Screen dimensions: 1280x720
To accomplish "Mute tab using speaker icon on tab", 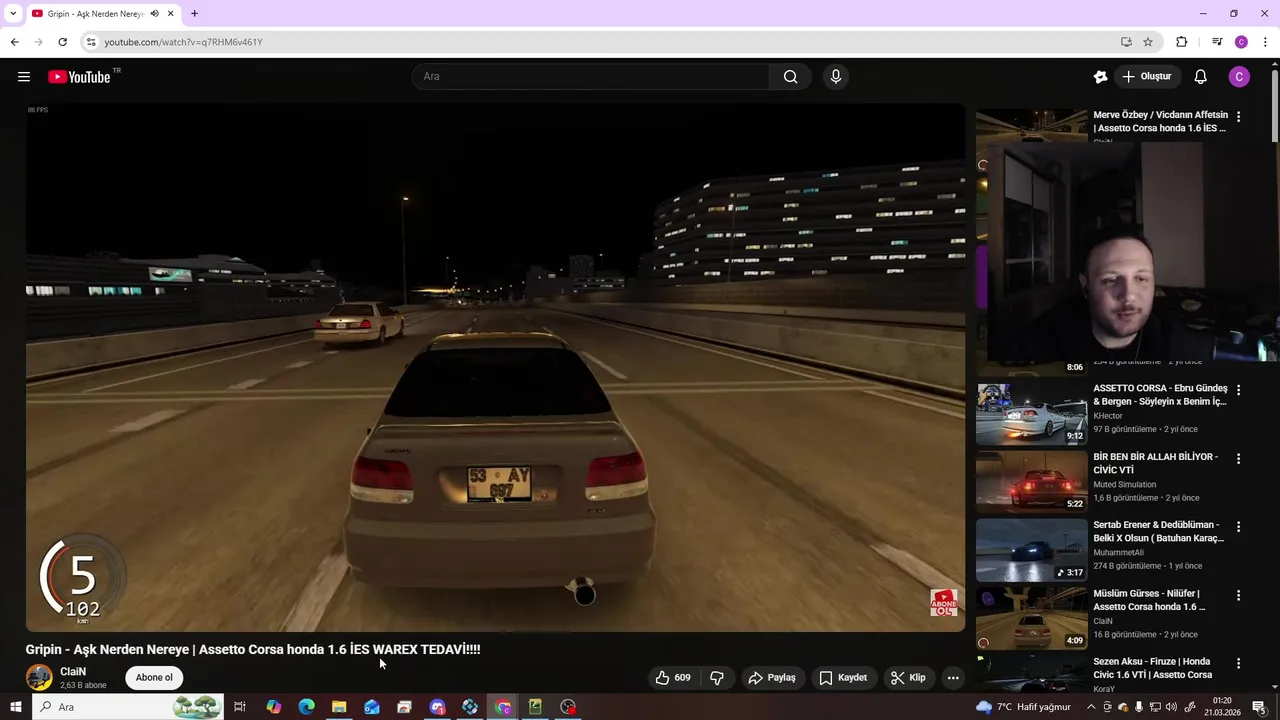I will (x=154, y=14).
